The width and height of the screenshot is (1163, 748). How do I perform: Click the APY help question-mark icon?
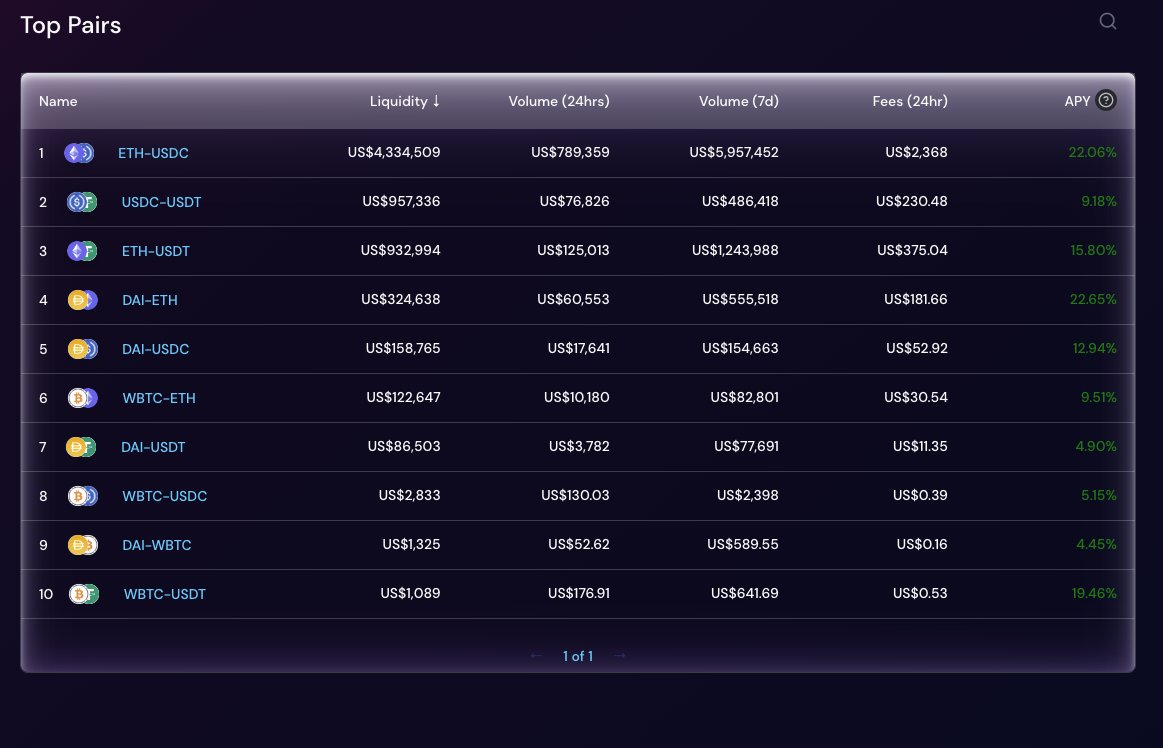pyautogui.click(x=1105, y=100)
